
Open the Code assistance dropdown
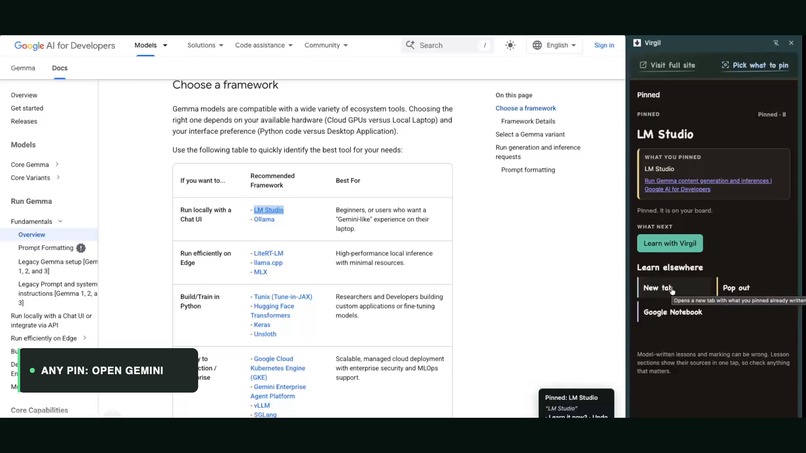264,45
